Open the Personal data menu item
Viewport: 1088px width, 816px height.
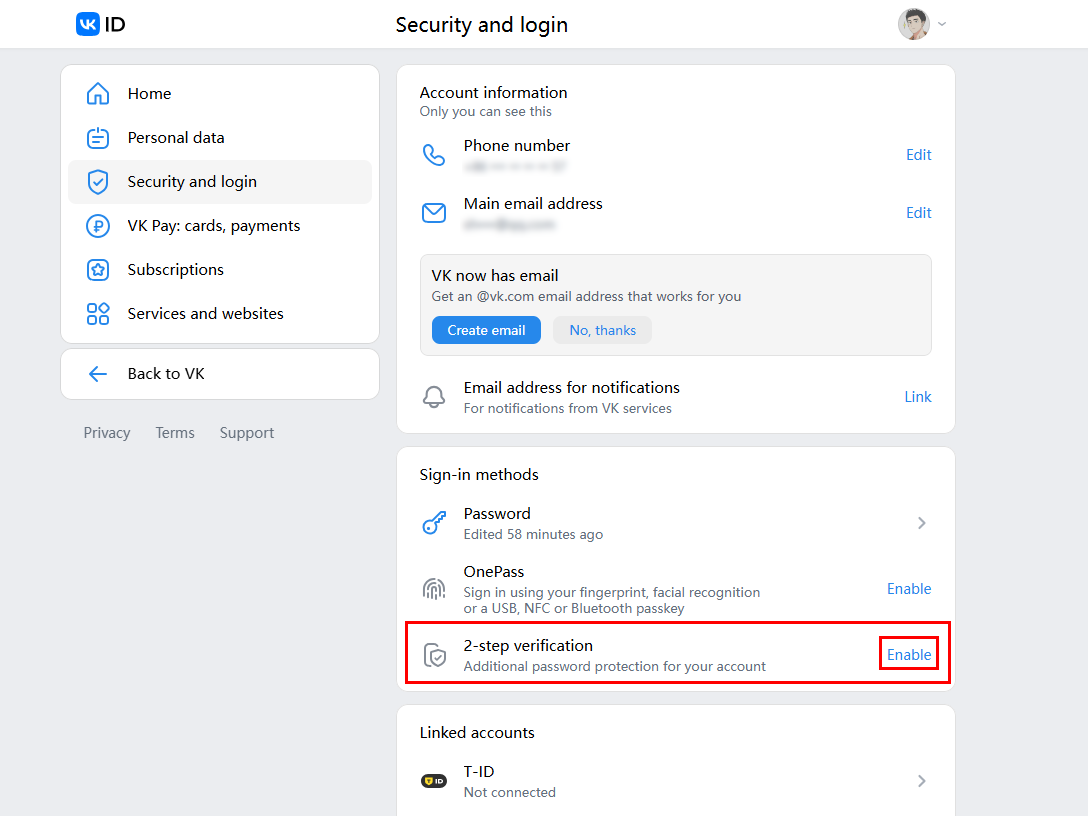click(x=220, y=138)
